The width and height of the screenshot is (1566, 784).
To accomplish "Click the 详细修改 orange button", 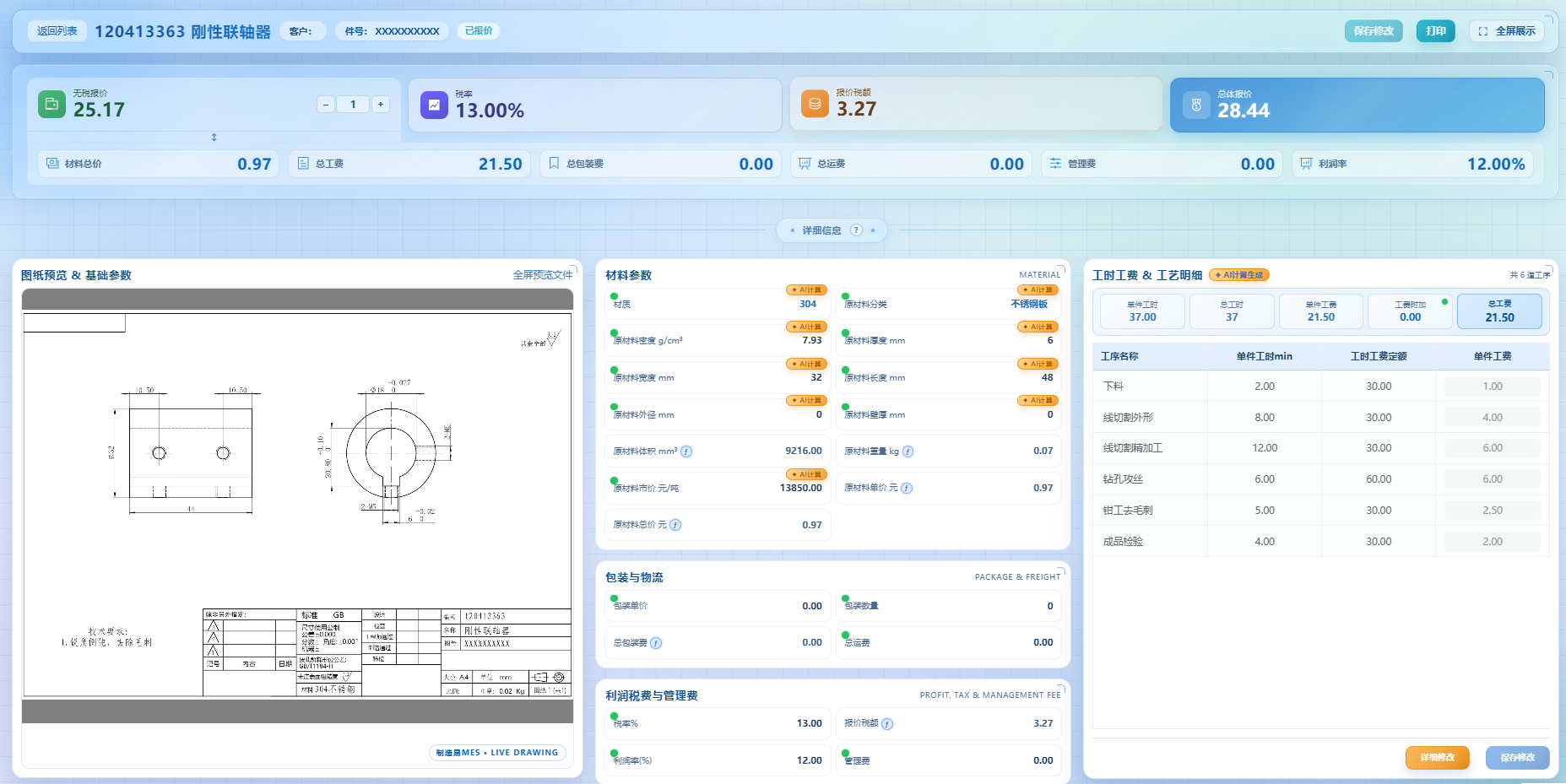I will (x=1437, y=758).
